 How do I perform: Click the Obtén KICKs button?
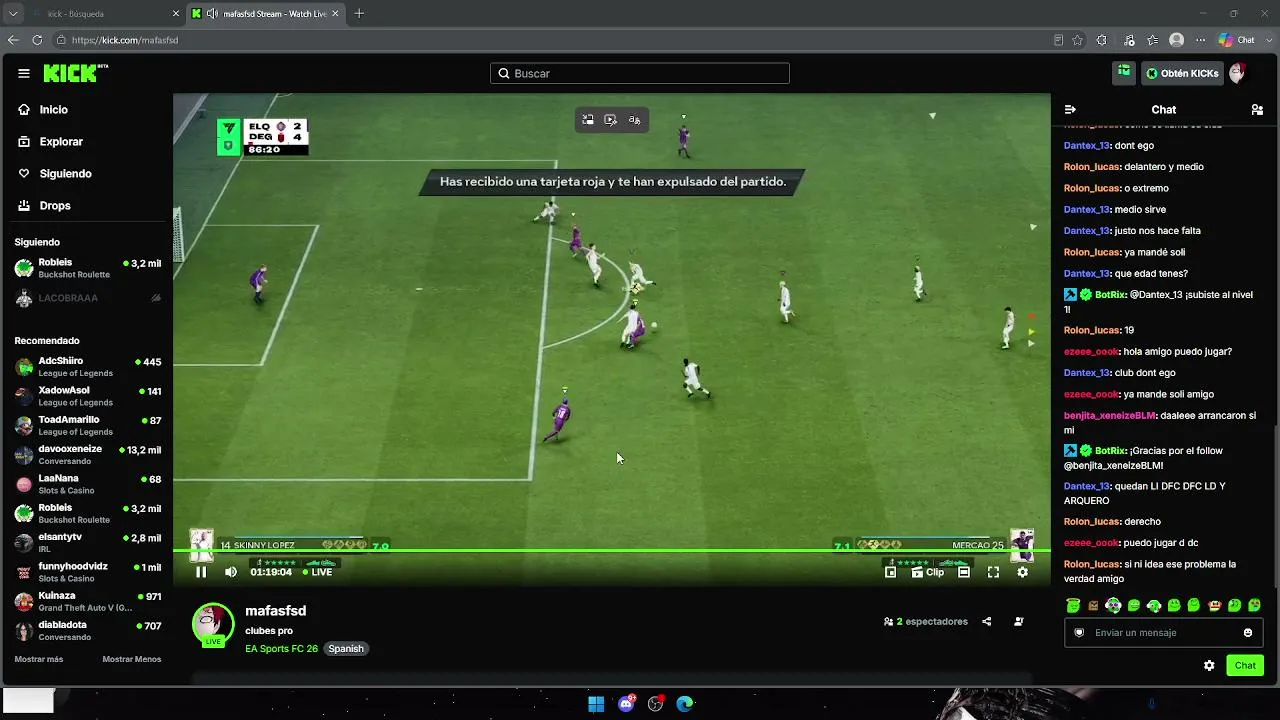click(x=1182, y=73)
